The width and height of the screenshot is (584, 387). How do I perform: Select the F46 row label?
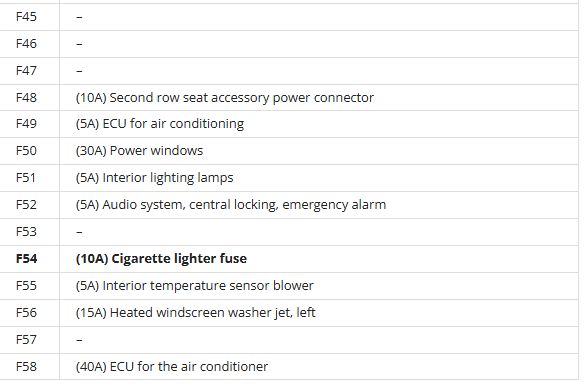coord(26,44)
